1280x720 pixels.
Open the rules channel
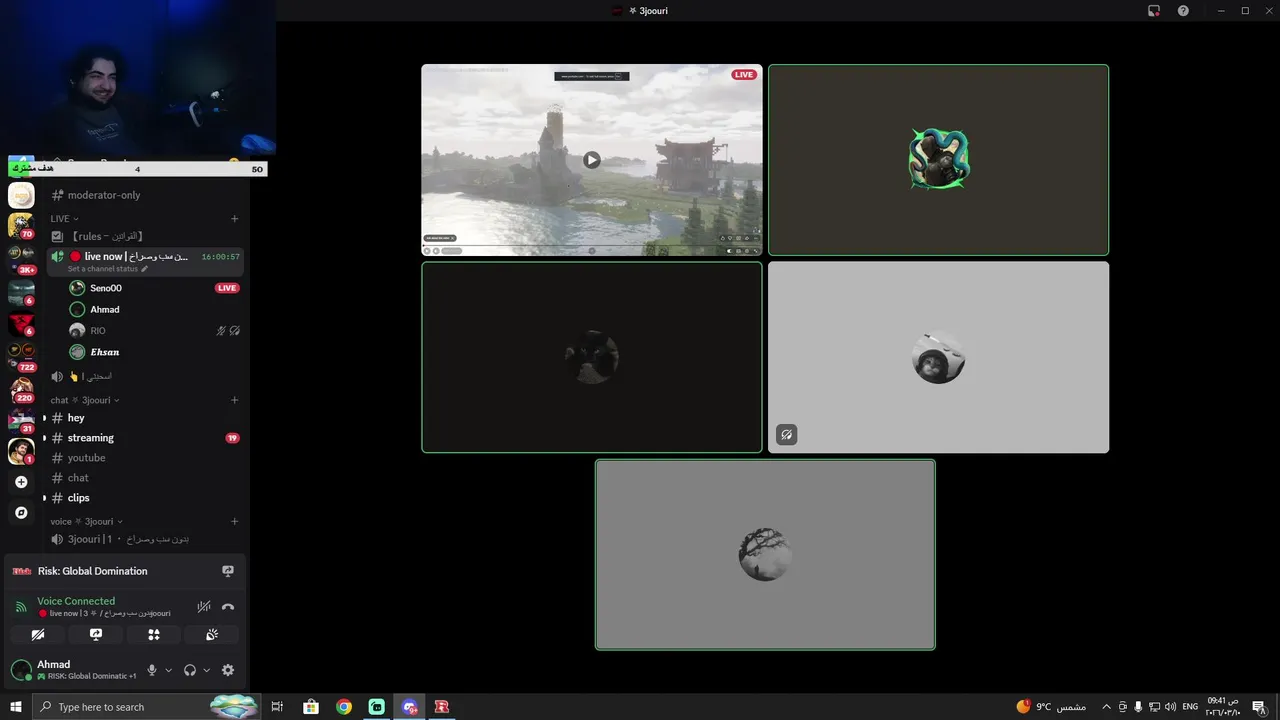point(146,236)
